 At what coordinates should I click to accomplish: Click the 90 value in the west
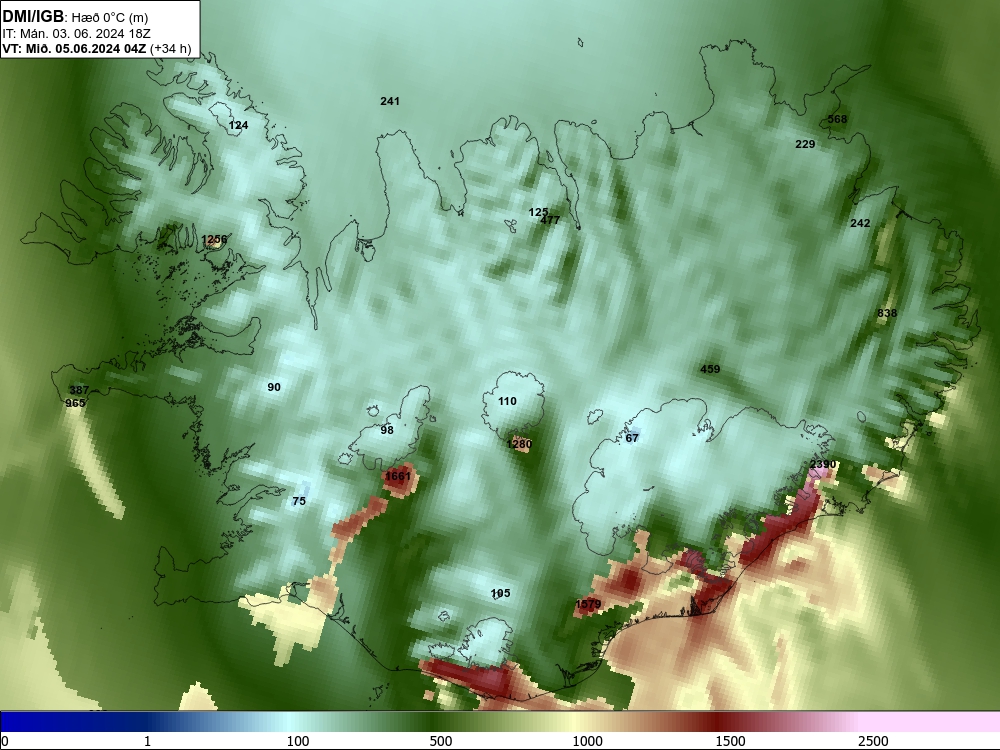[274, 387]
